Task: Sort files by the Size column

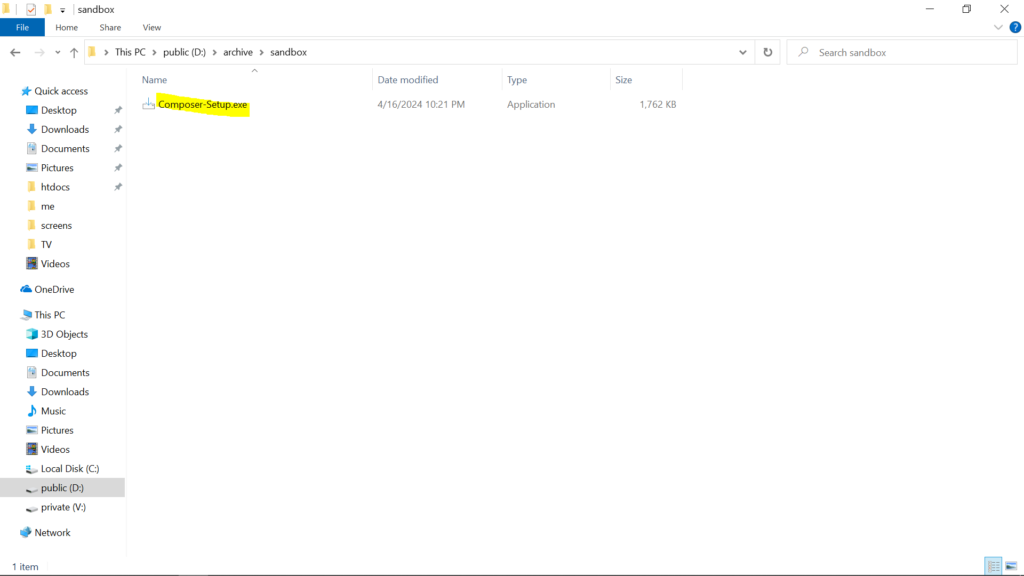Action: coord(624,80)
